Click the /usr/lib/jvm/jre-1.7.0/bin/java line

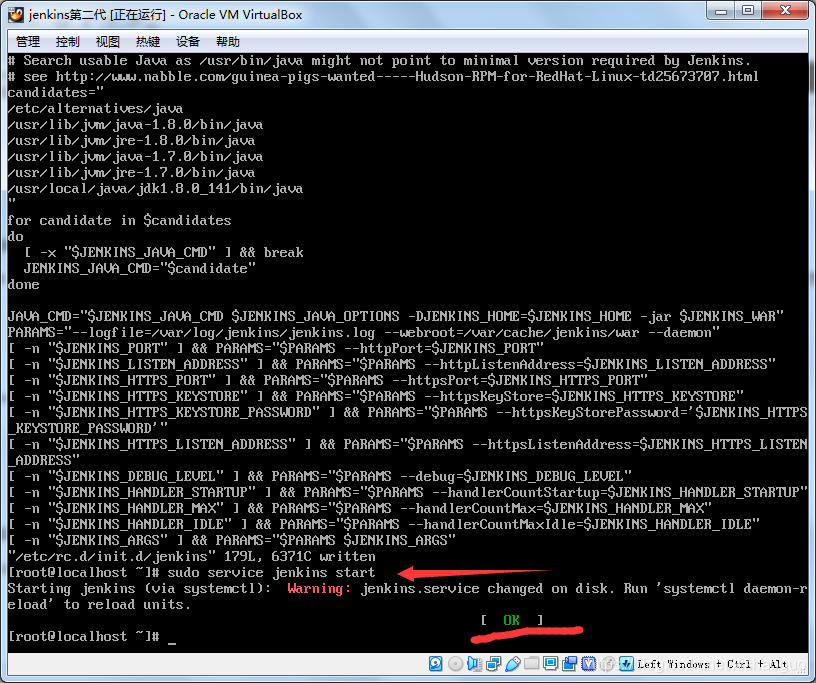click(x=131, y=173)
